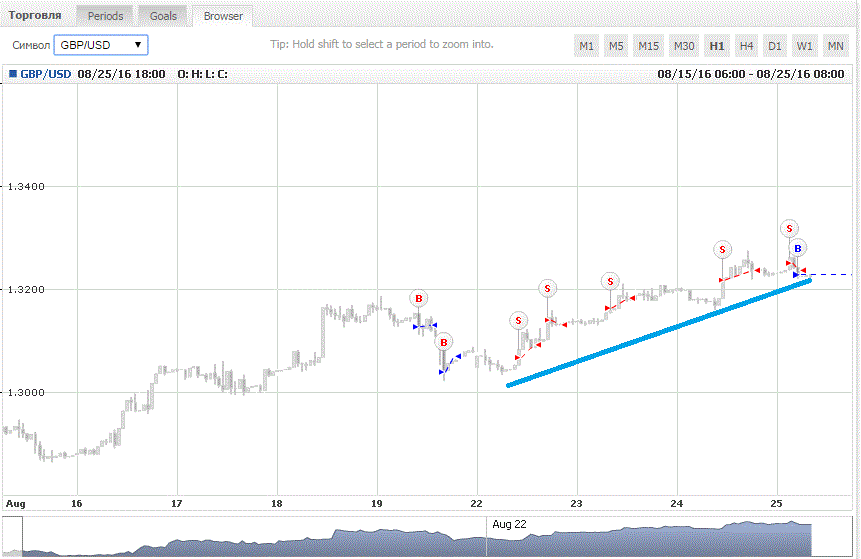Screen dimensions: 861x559
Task: Switch chart to MN timeframe
Action: (836, 46)
